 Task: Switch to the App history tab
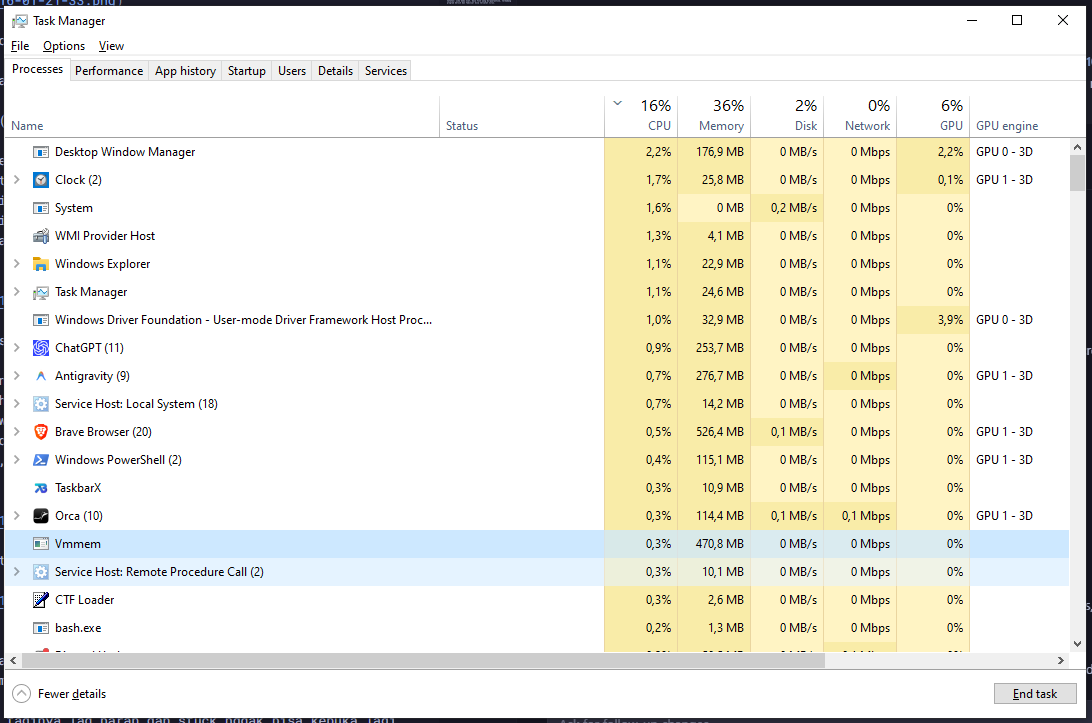click(185, 71)
